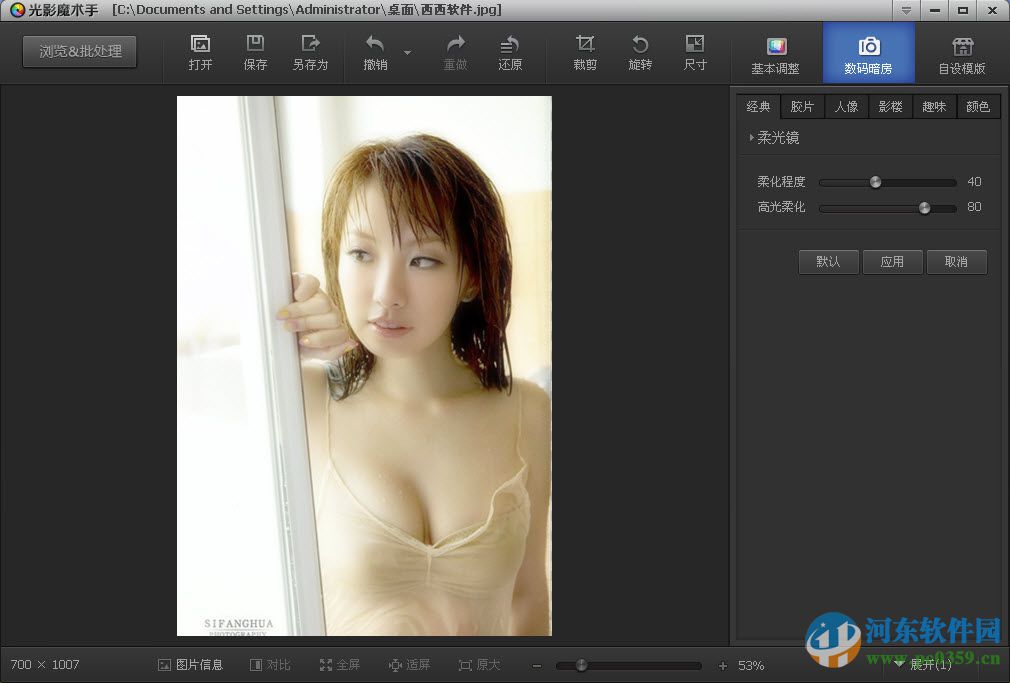
Task: Restore the image with 还原
Action: (510, 52)
